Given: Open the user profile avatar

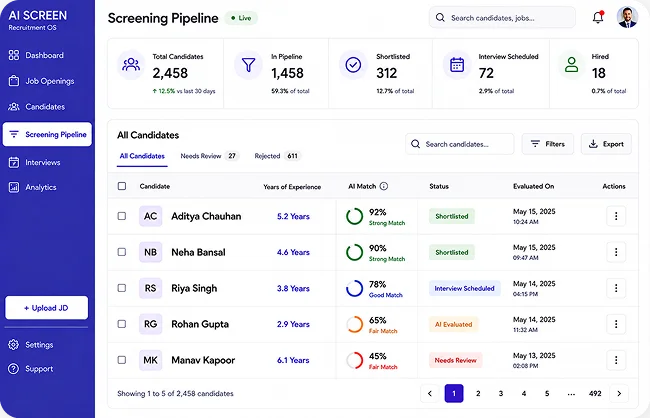Looking at the screenshot, I should tap(627, 17).
